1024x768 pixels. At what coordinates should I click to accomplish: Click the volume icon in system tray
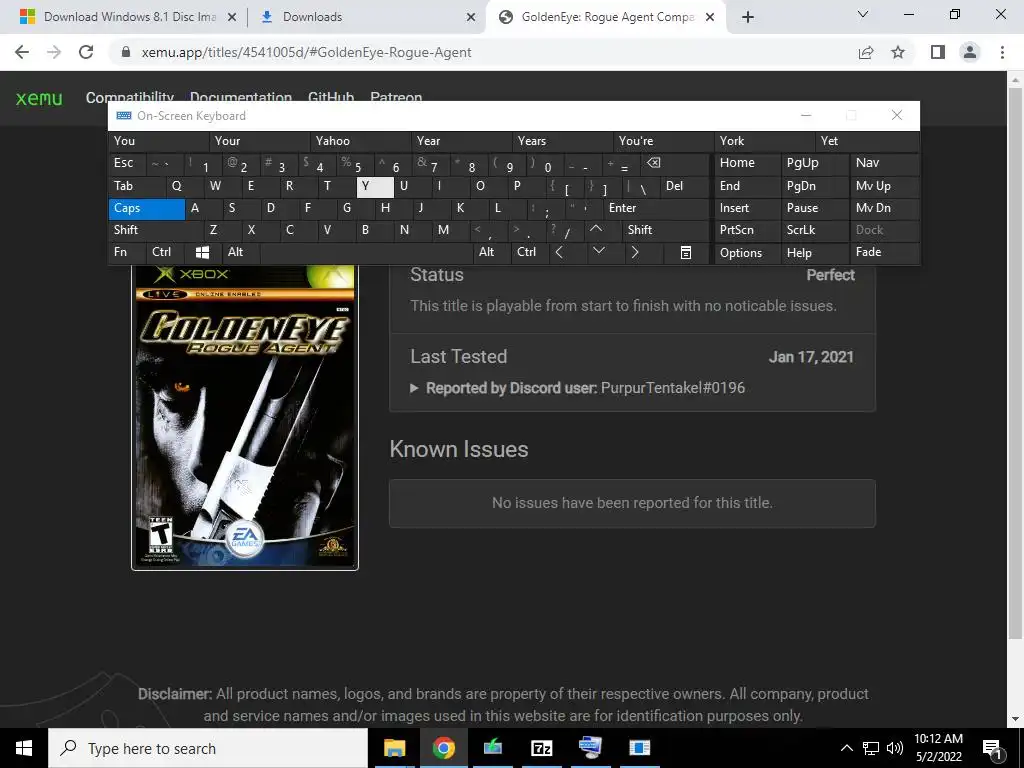click(x=895, y=748)
